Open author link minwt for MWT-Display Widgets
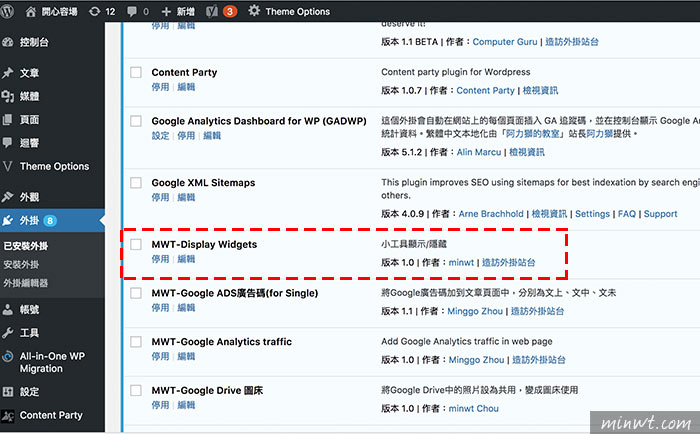Image resolution: width=700 pixels, height=434 pixels. (461, 263)
